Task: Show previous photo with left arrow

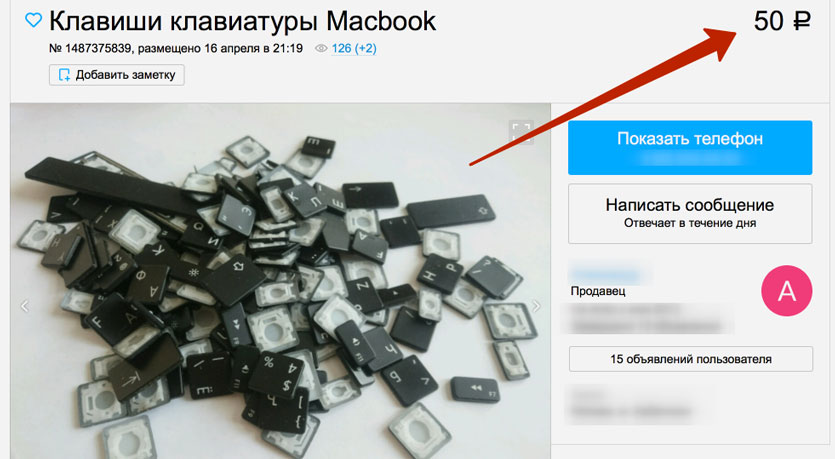Action: [x=24, y=306]
